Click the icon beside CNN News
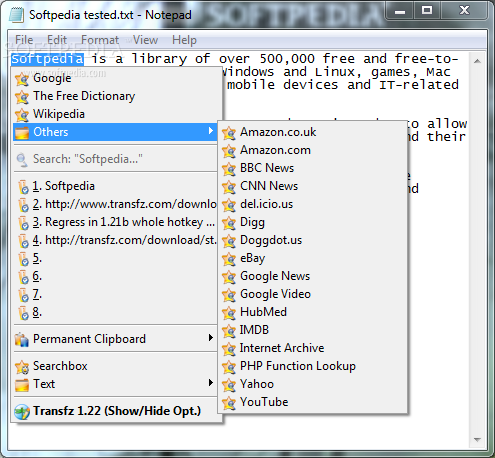 tap(229, 187)
